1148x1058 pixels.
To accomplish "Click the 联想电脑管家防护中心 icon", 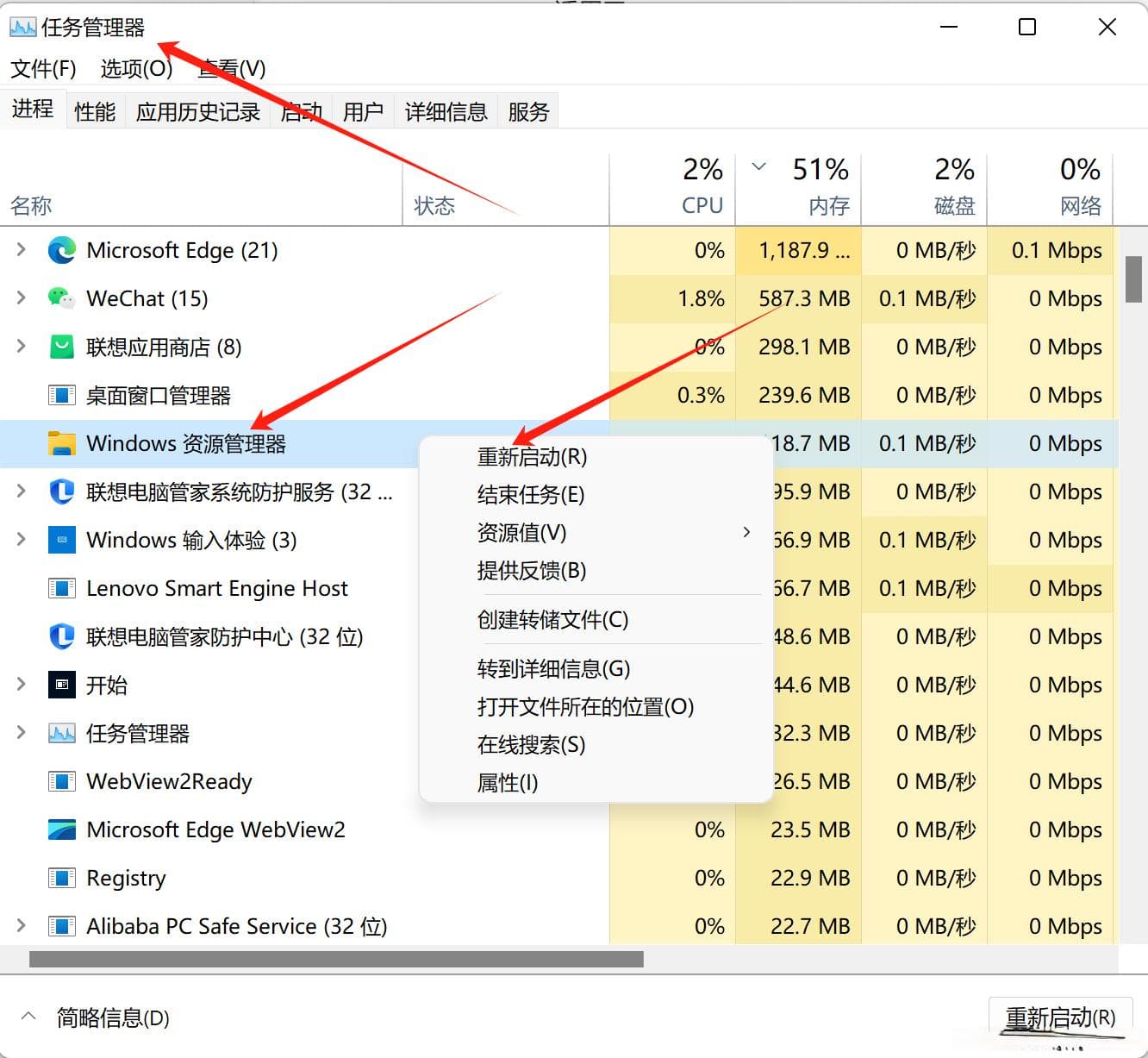I will click(62, 636).
